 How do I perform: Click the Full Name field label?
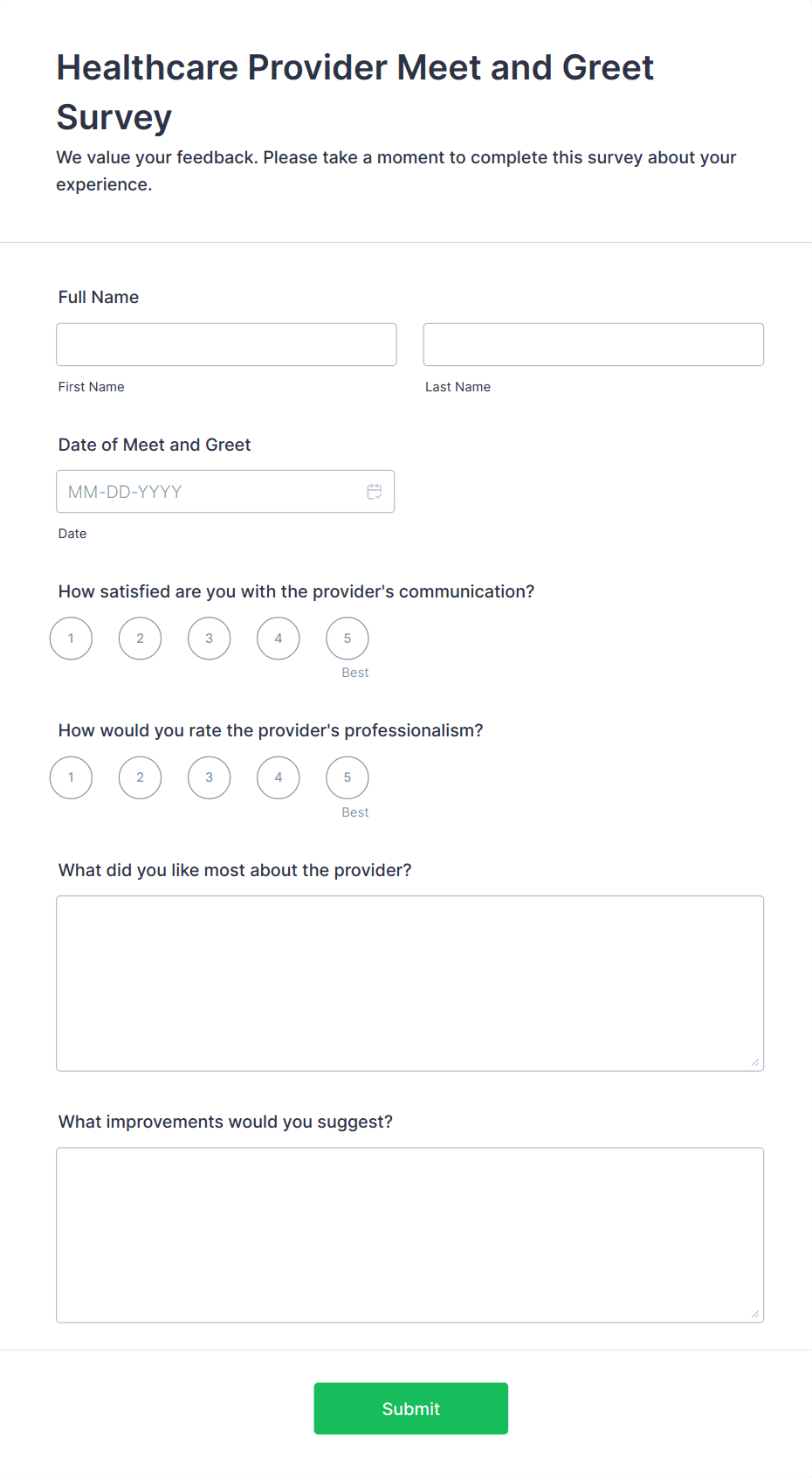(99, 297)
